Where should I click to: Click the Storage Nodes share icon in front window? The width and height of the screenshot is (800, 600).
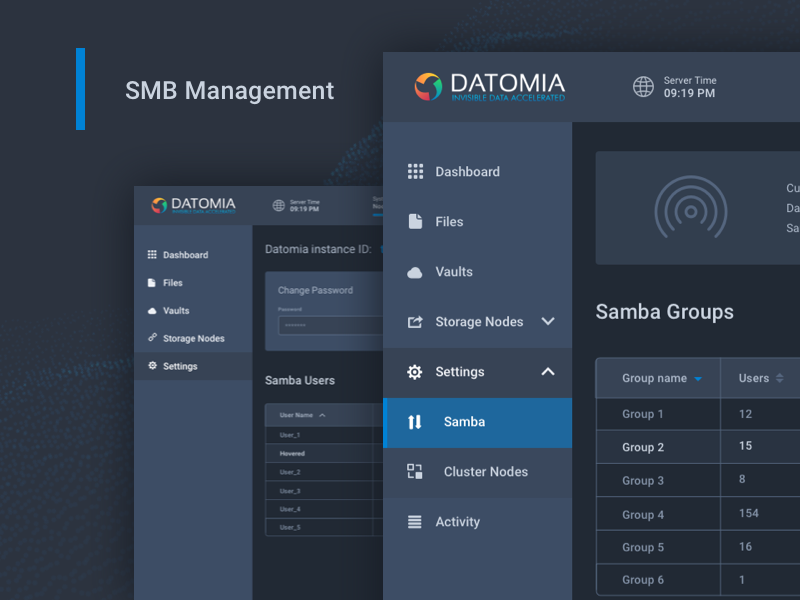pyautogui.click(x=415, y=322)
